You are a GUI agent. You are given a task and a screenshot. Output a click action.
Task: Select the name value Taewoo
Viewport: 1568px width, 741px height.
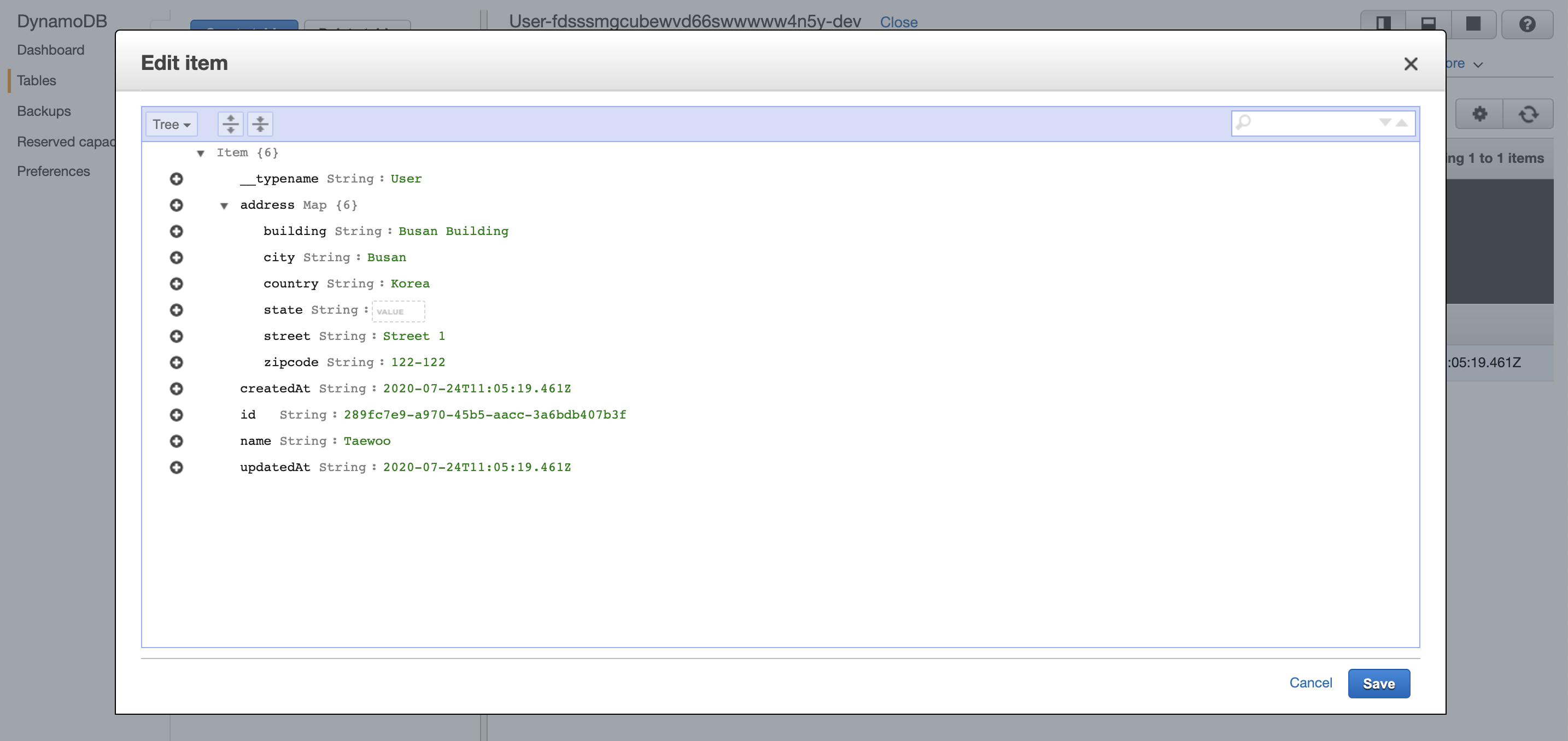pos(367,441)
